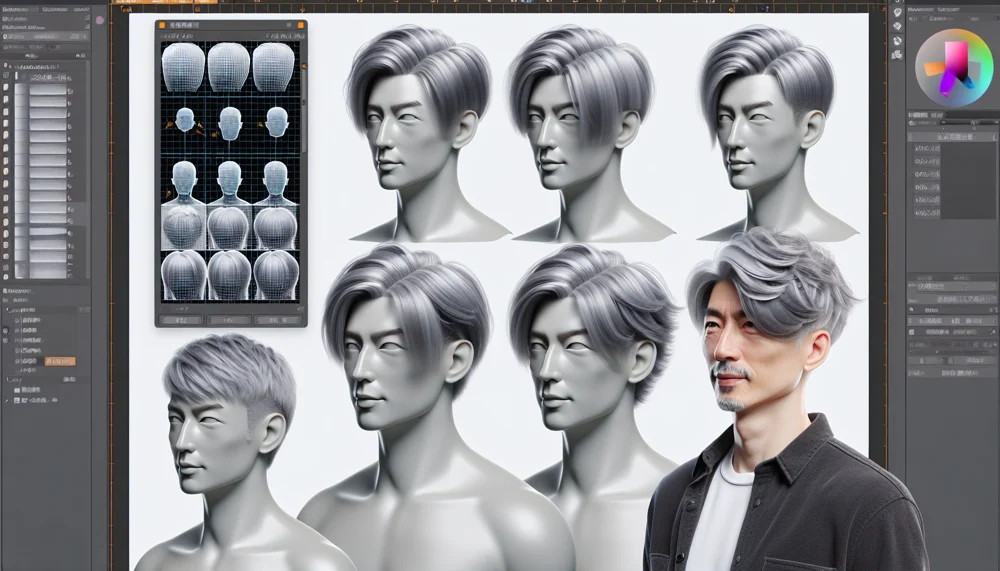Viewport: 1000px width, 571px height.
Task: Select the first list entry below color wheel
Action: pyautogui.click(x=924, y=149)
